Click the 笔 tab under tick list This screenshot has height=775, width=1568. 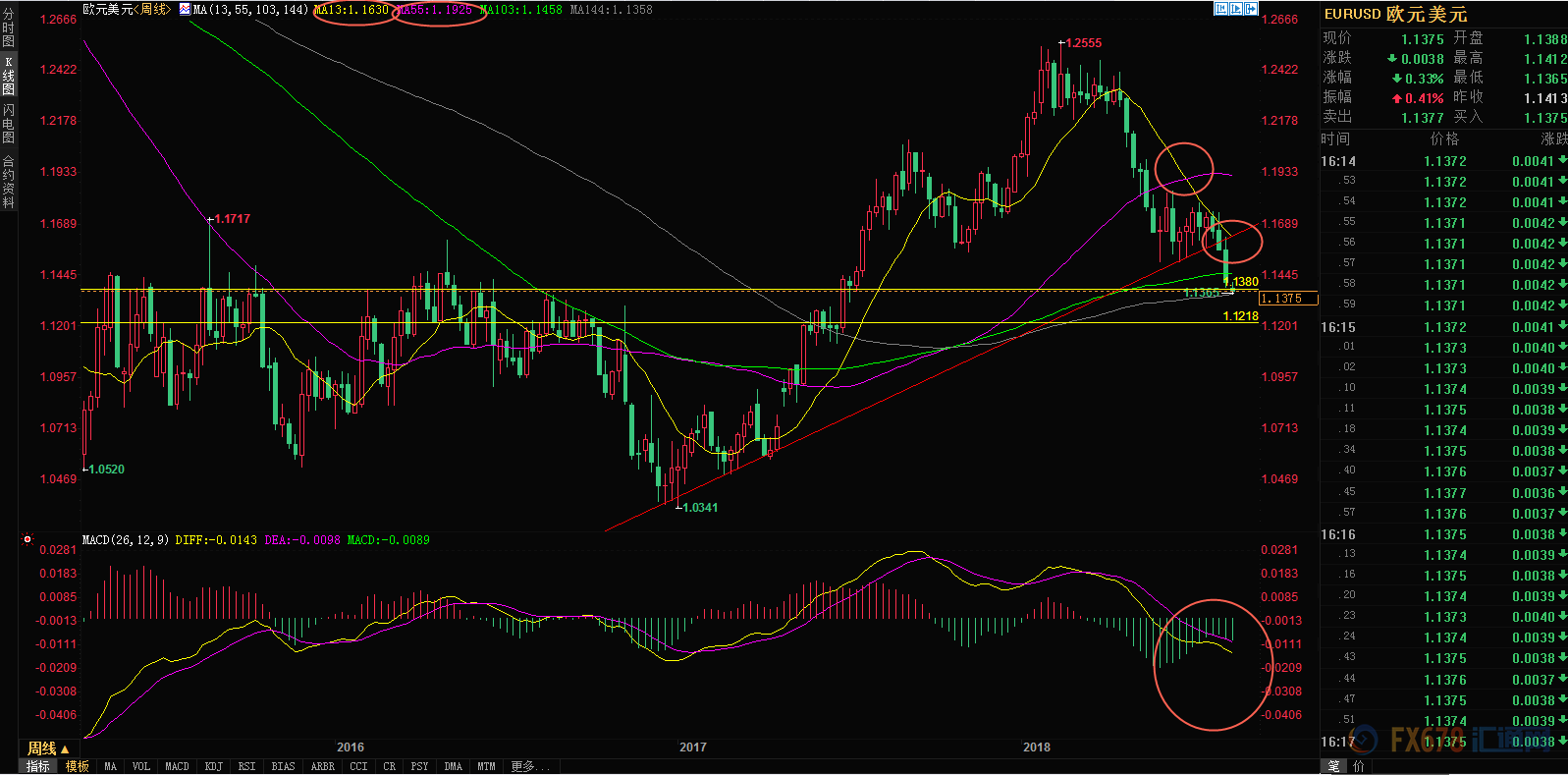tap(1334, 766)
